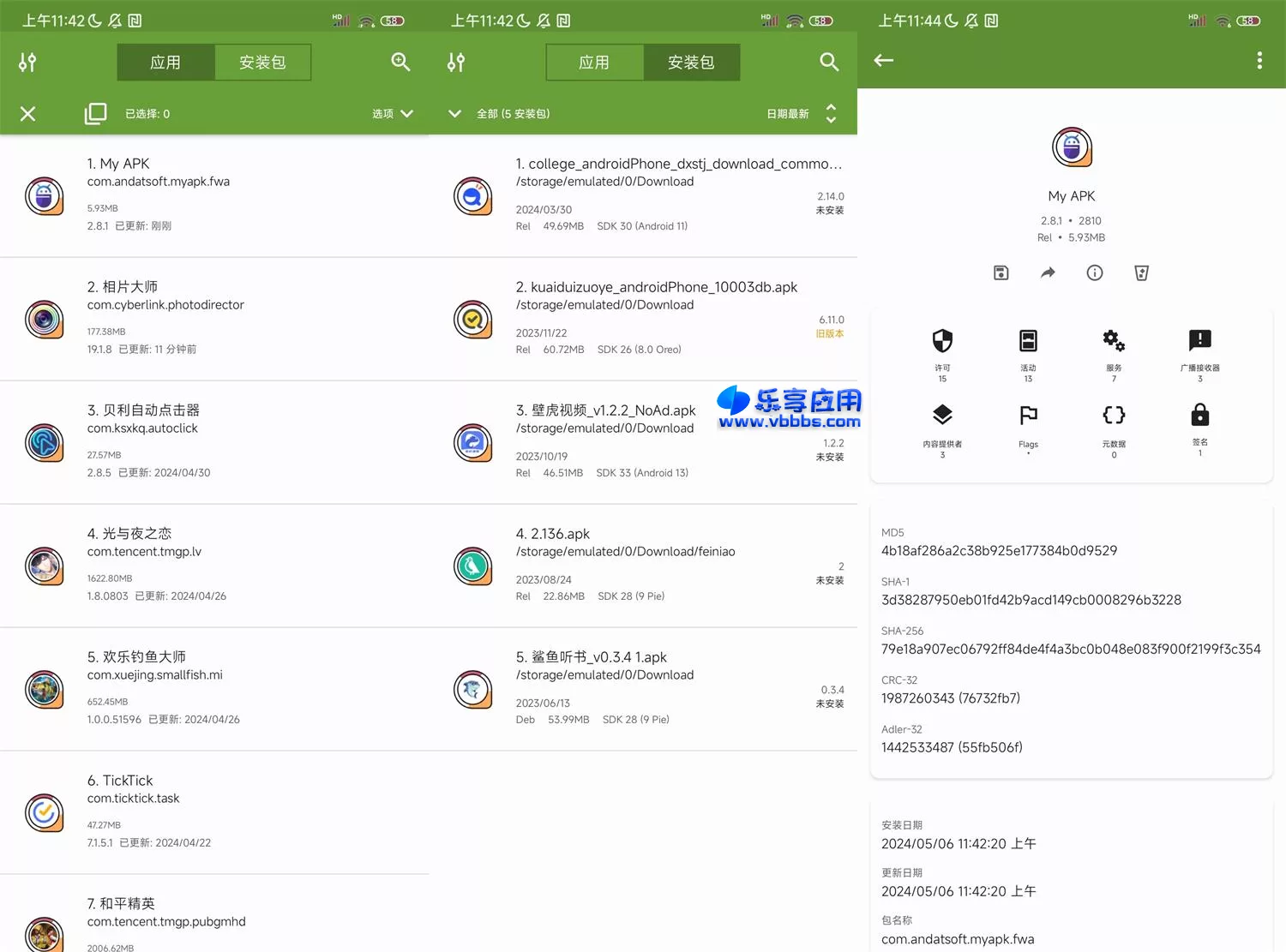This screenshot has height=952, width=1286.
Task: Open app info via the info icon
Action: (x=1095, y=272)
